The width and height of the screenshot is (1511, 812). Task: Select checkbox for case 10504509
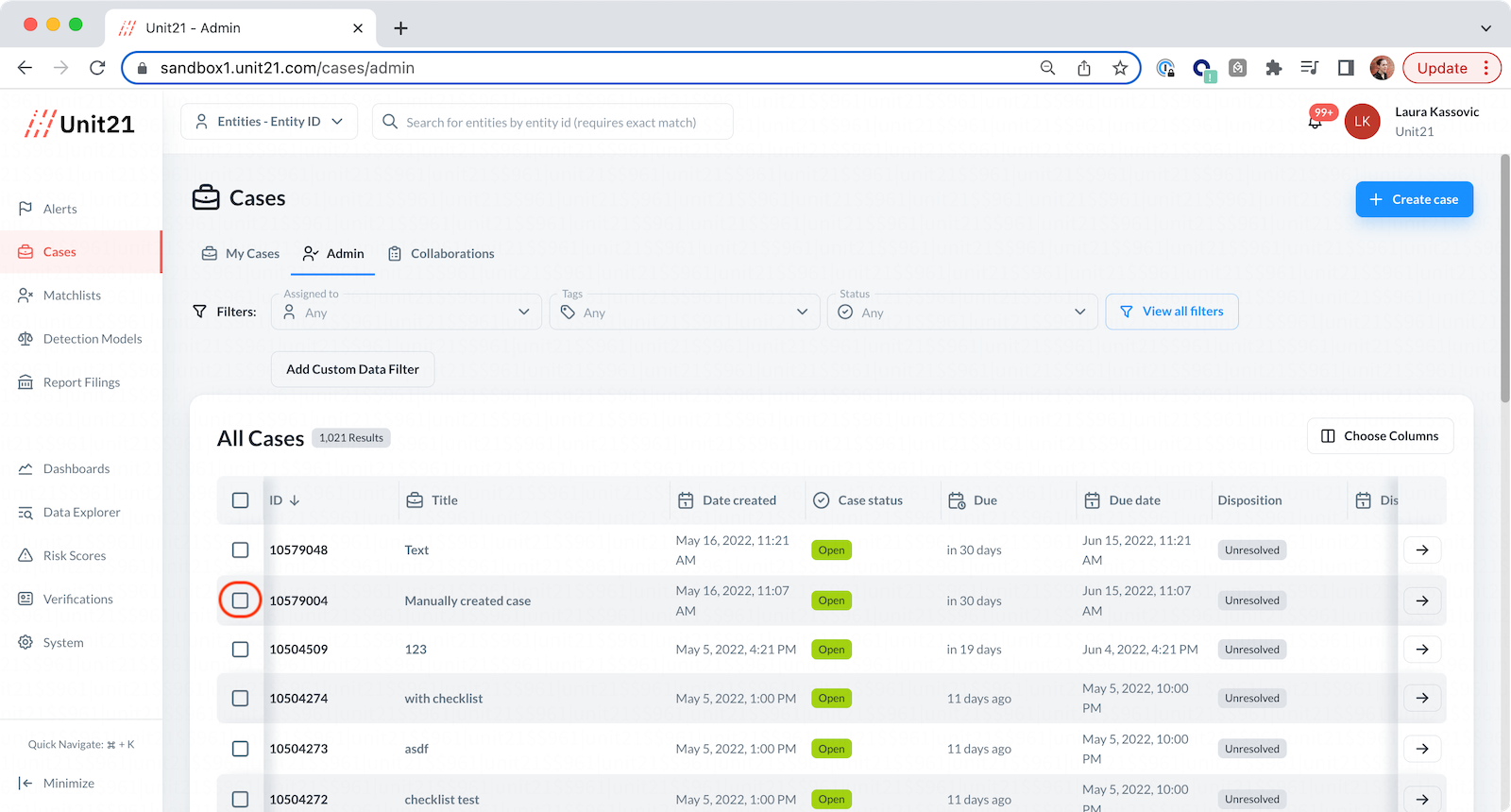241,650
